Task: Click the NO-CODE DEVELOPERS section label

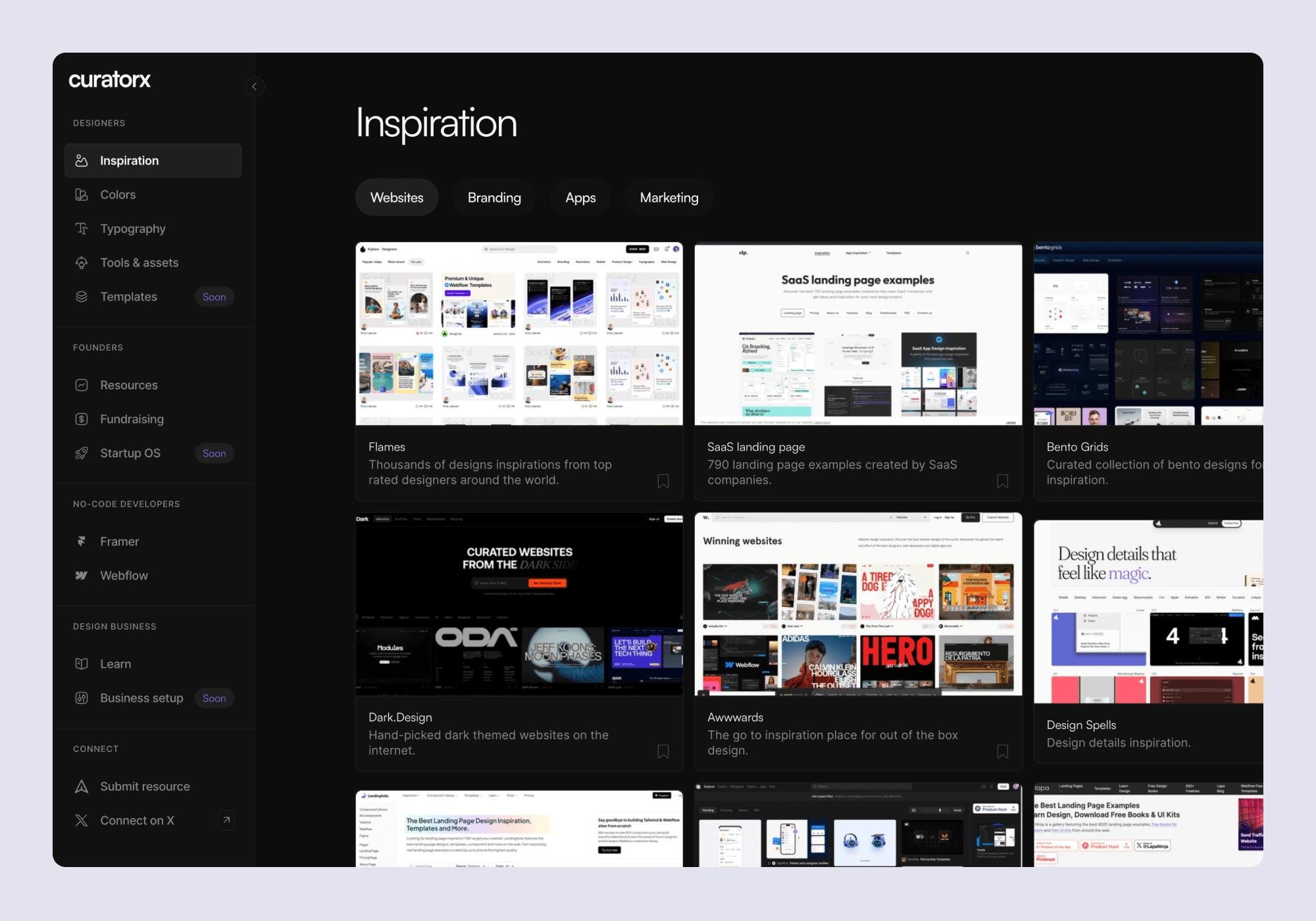Action: tap(126, 504)
